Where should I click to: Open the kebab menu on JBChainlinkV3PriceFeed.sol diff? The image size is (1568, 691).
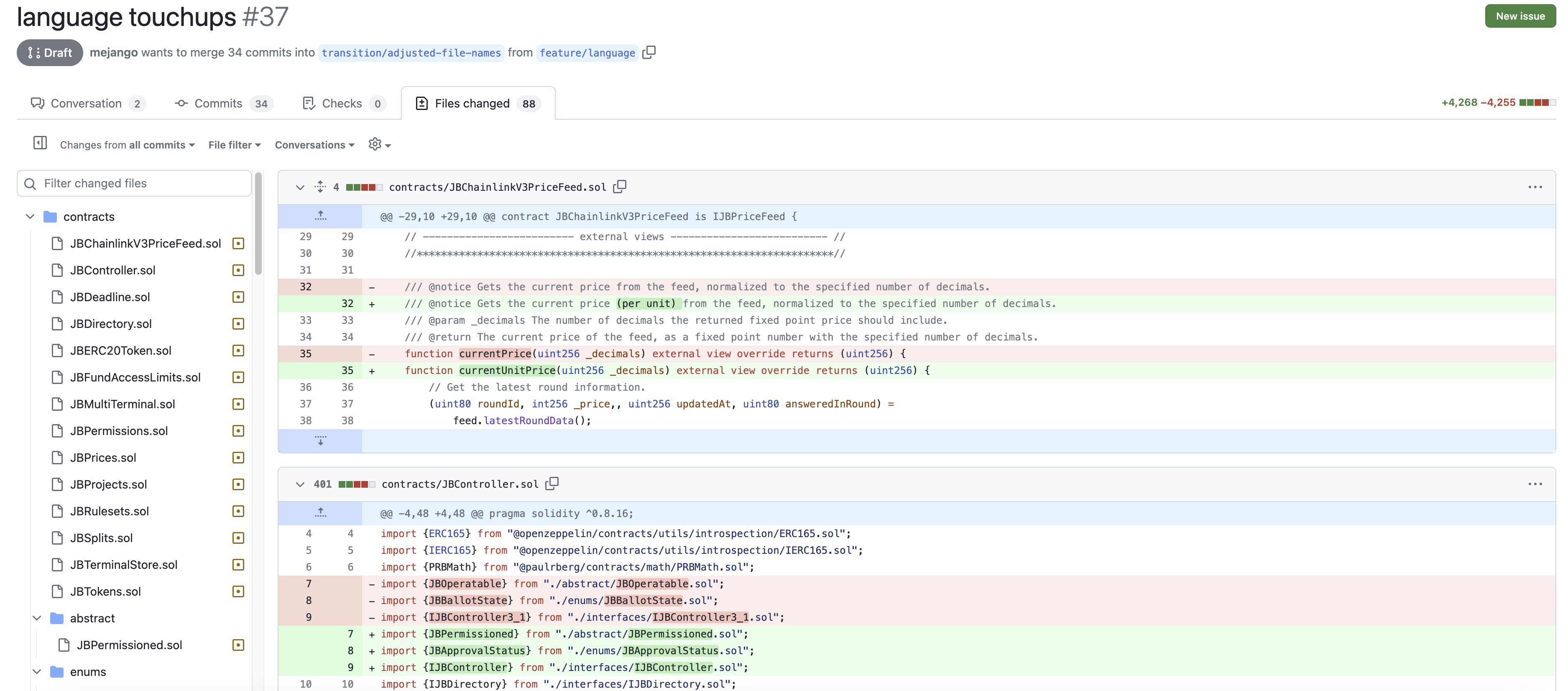[1535, 187]
